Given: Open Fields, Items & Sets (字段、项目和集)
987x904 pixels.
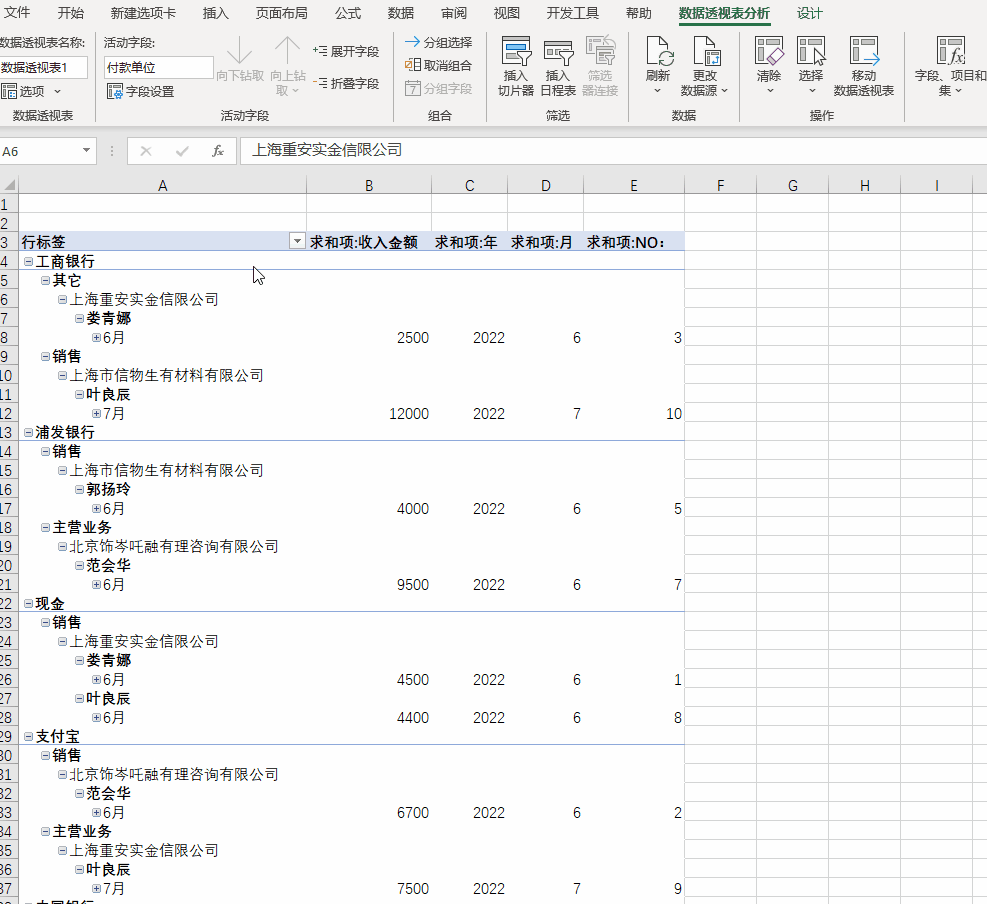Looking at the screenshot, I should [x=950, y=66].
